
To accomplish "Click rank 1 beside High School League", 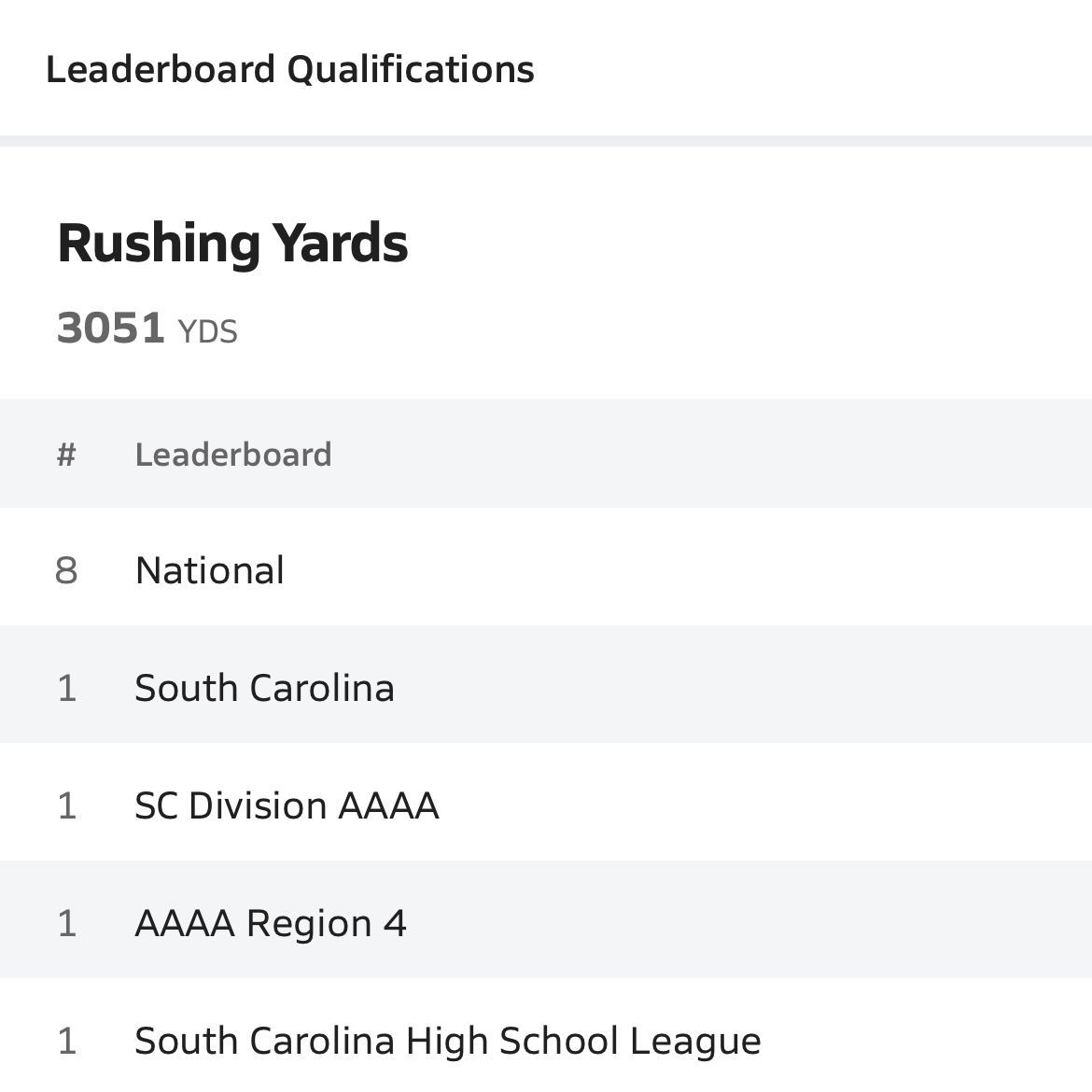I will (66, 1041).
